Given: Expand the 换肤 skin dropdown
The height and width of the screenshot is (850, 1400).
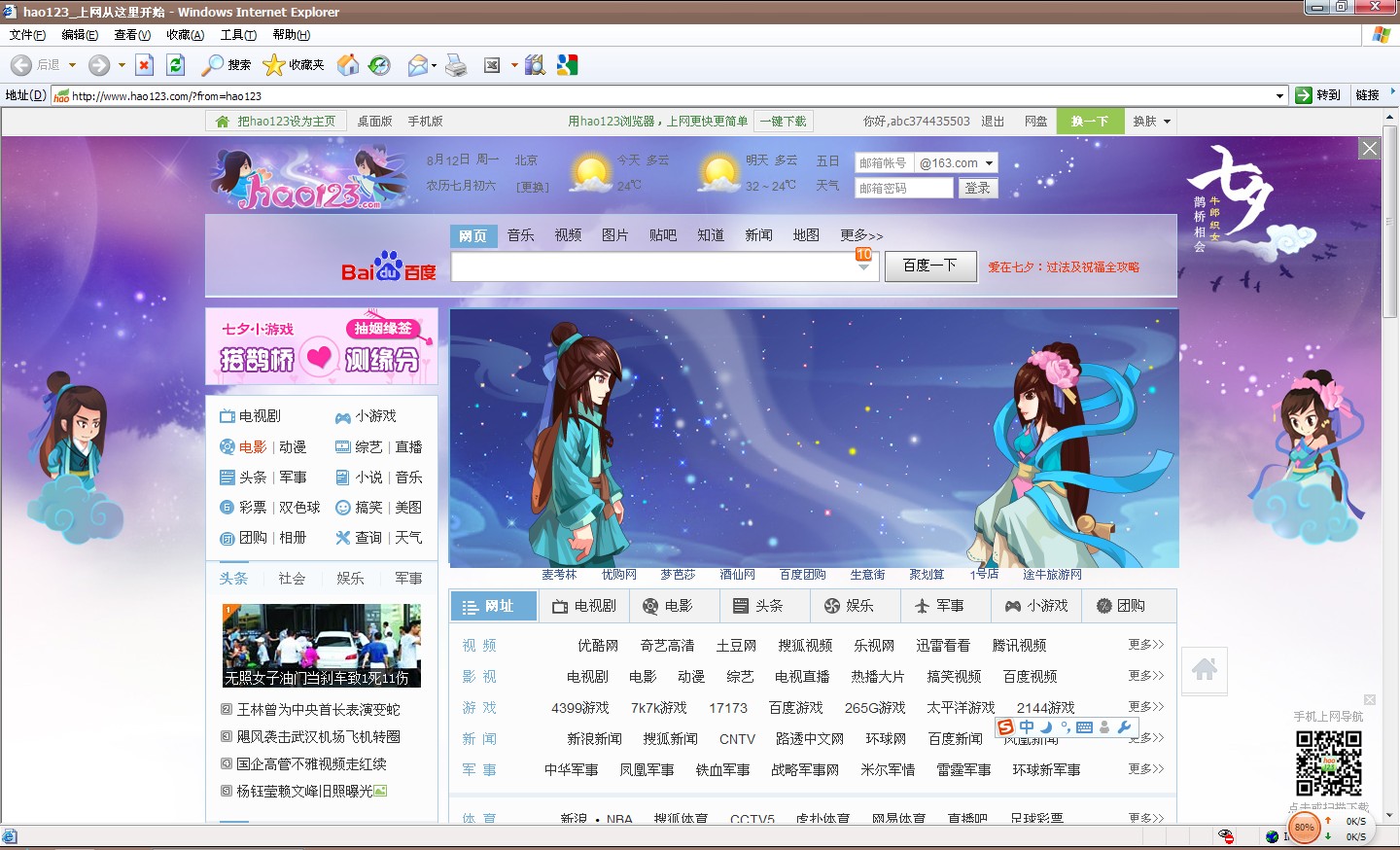Looking at the screenshot, I should (1152, 122).
